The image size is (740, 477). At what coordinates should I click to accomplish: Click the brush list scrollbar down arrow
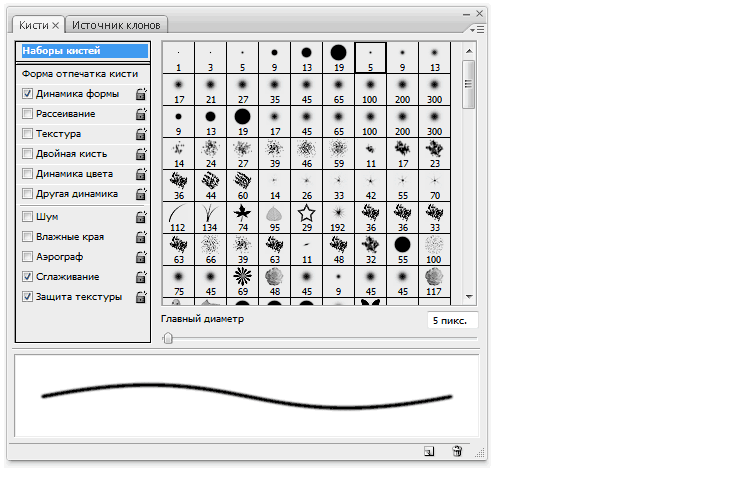tap(468, 298)
